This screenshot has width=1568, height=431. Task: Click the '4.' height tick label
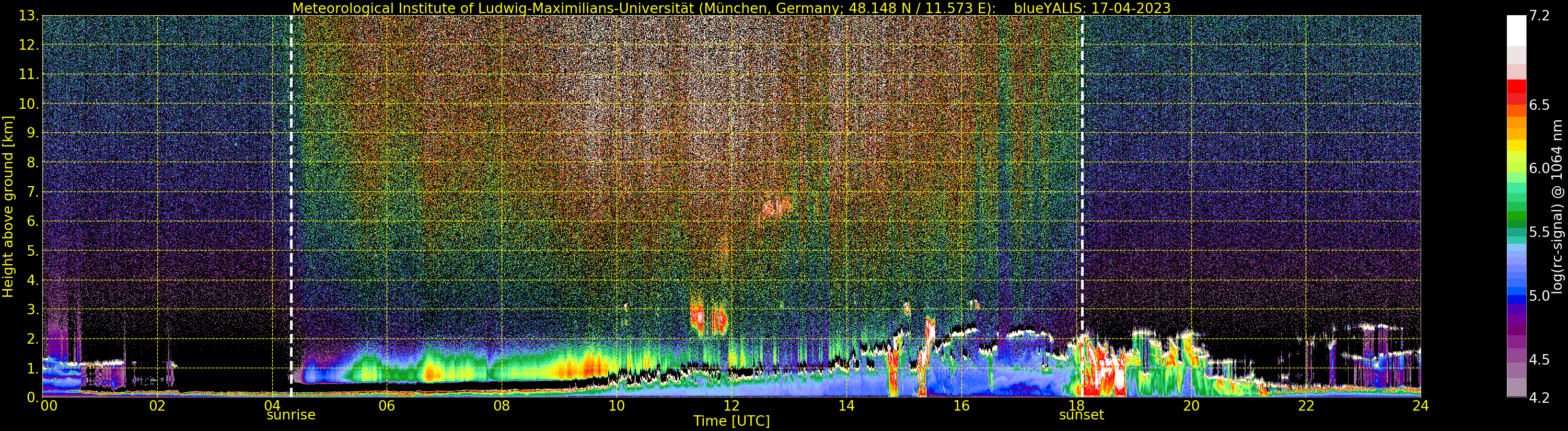[32, 280]
